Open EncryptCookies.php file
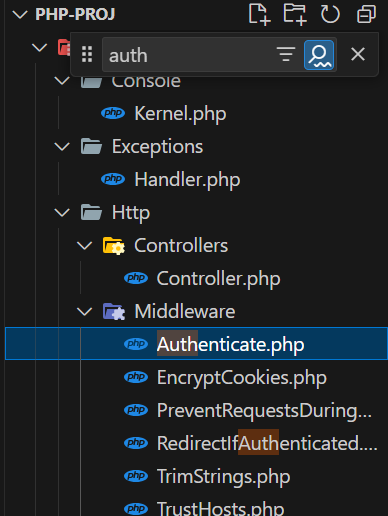388x516 pixels. [x=242, y=378]
